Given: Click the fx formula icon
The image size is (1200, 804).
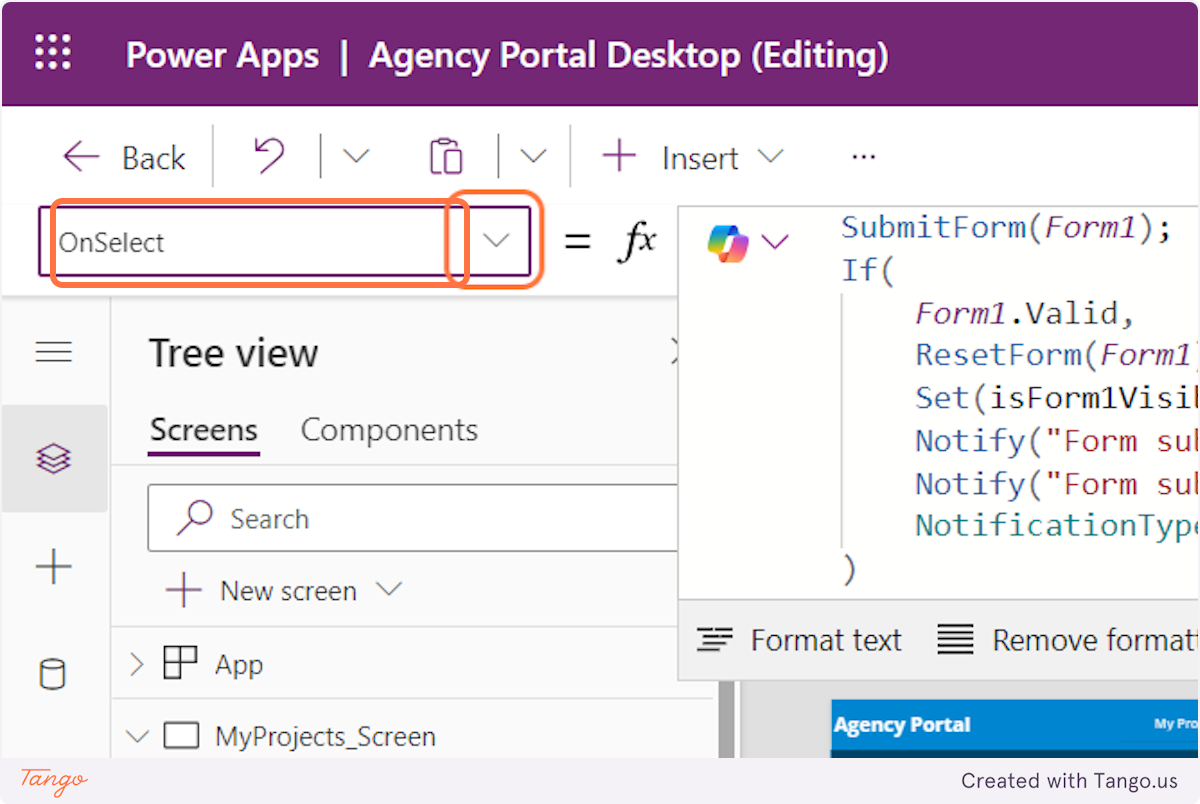Looking at the screenshot, I should point(637,241).
